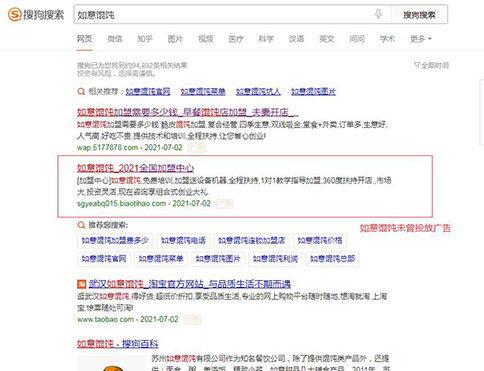The height and width of the screenshot is (371, 484).
Task: Open result 如意馄饨加盟需要多少钱
Action: (x=188, y=112)
